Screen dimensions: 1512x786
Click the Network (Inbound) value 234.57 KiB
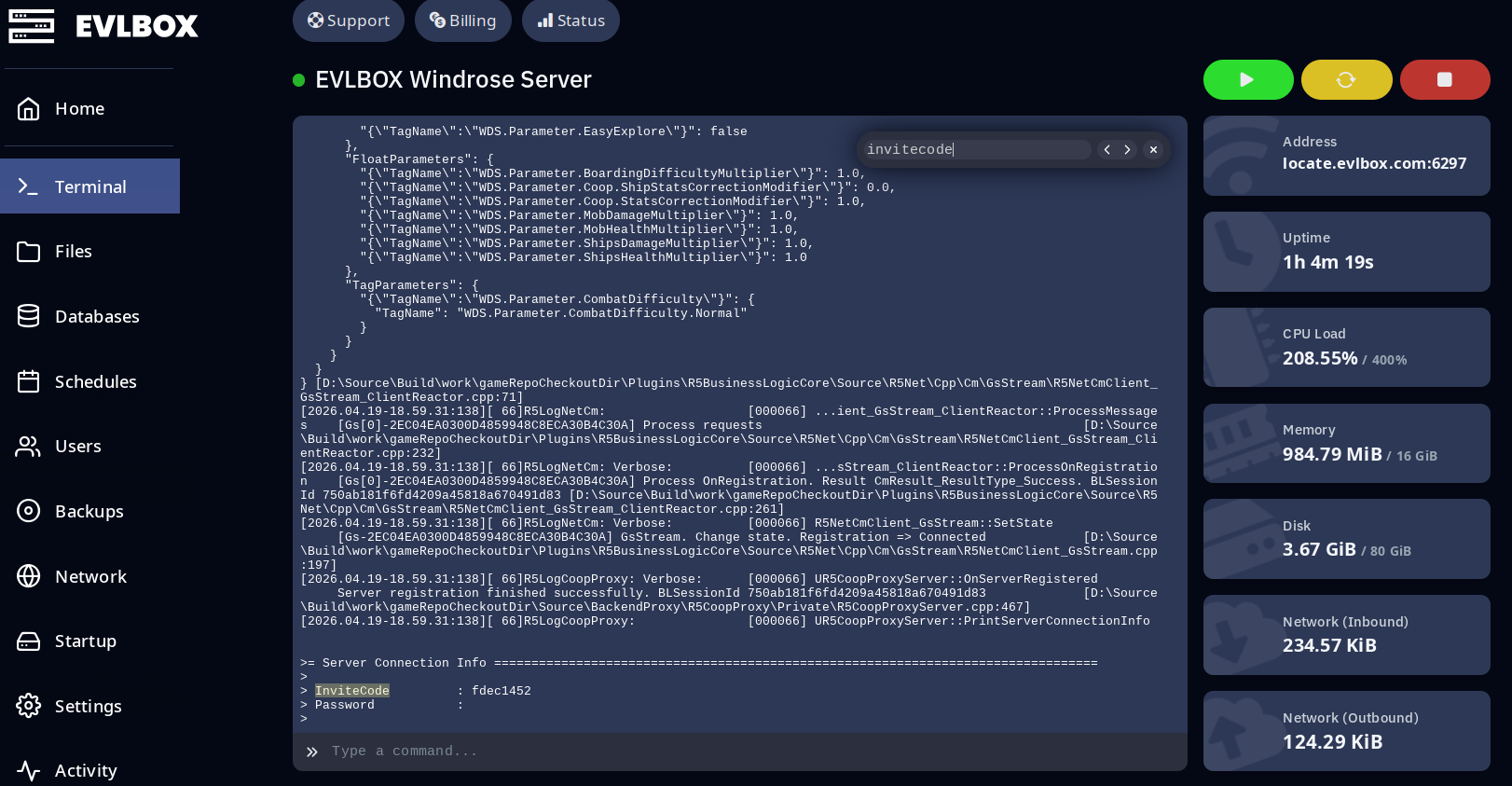tap(1329, 645)
